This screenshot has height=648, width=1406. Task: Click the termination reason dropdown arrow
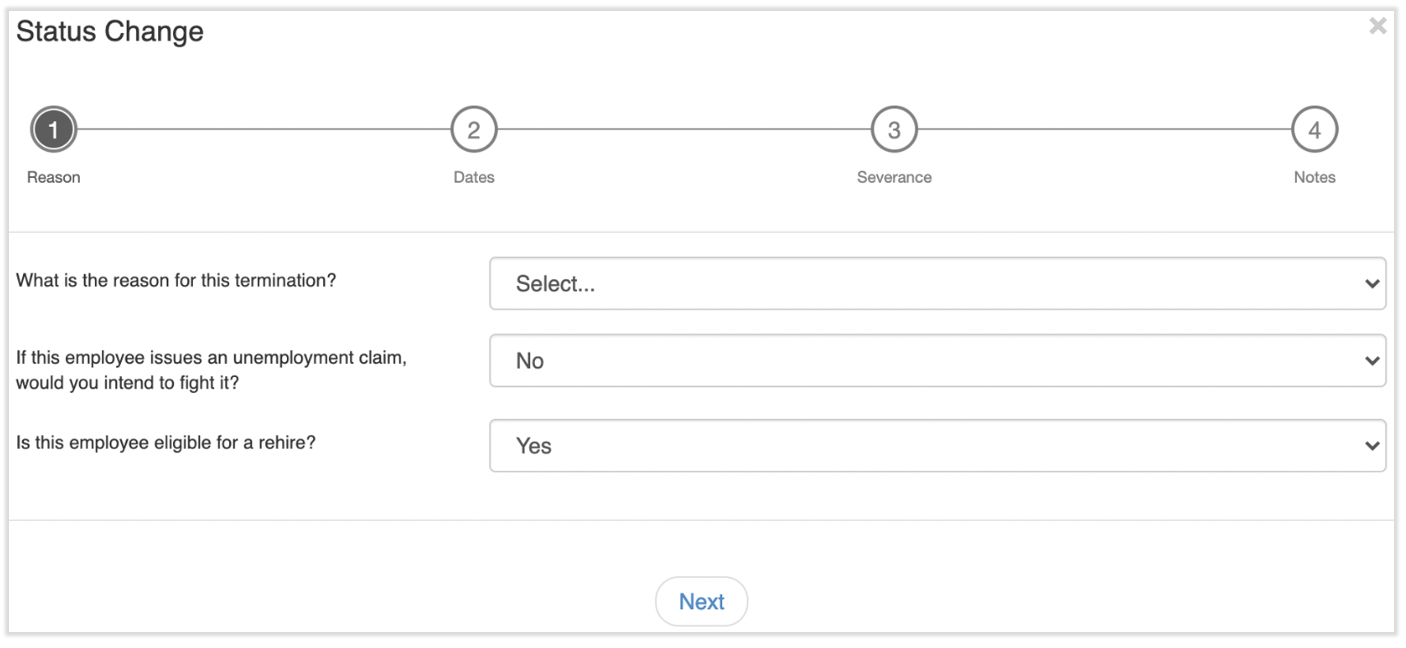(x=1371, y=284)
